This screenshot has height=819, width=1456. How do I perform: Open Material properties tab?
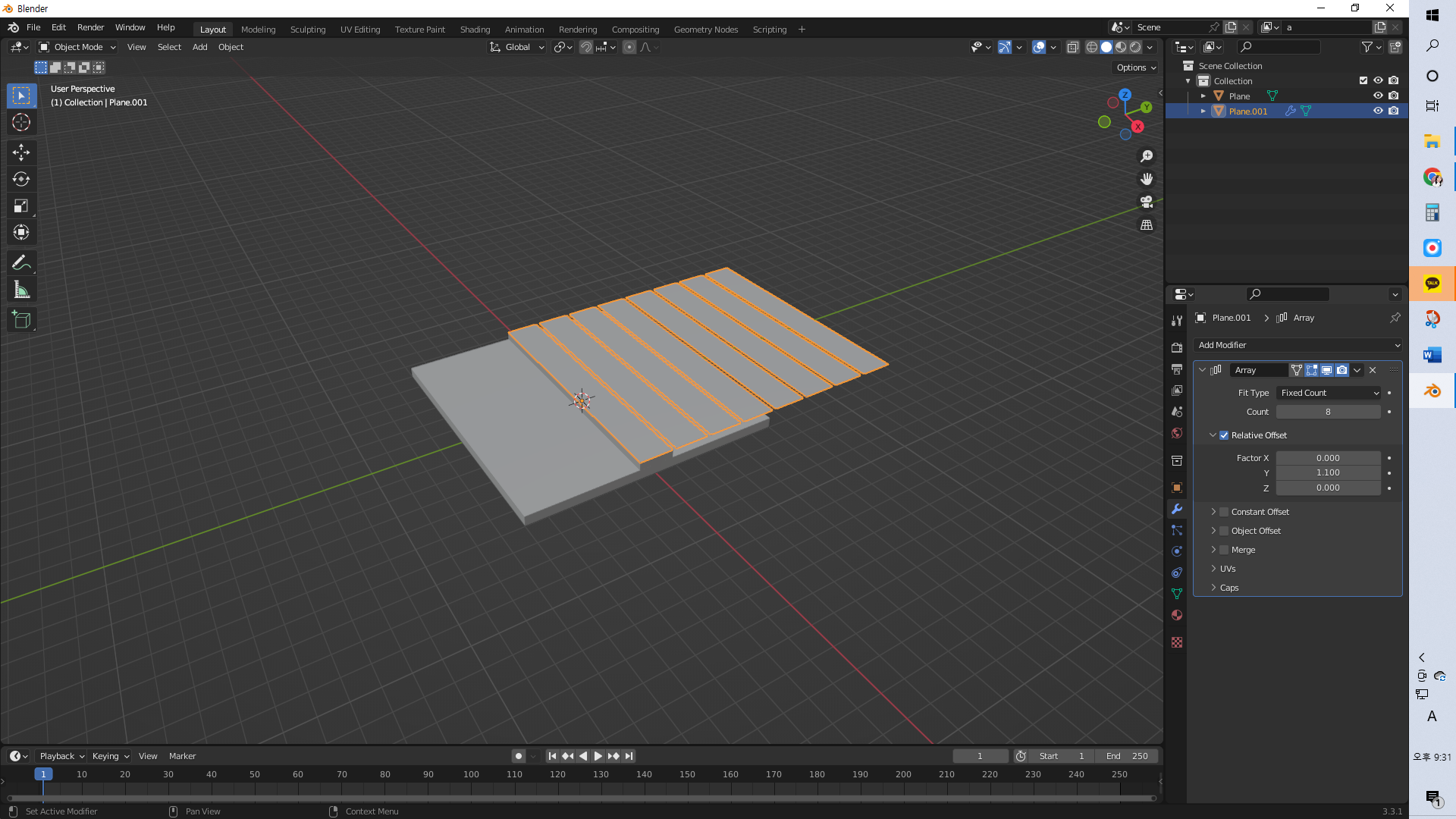tap(1177, 615)
